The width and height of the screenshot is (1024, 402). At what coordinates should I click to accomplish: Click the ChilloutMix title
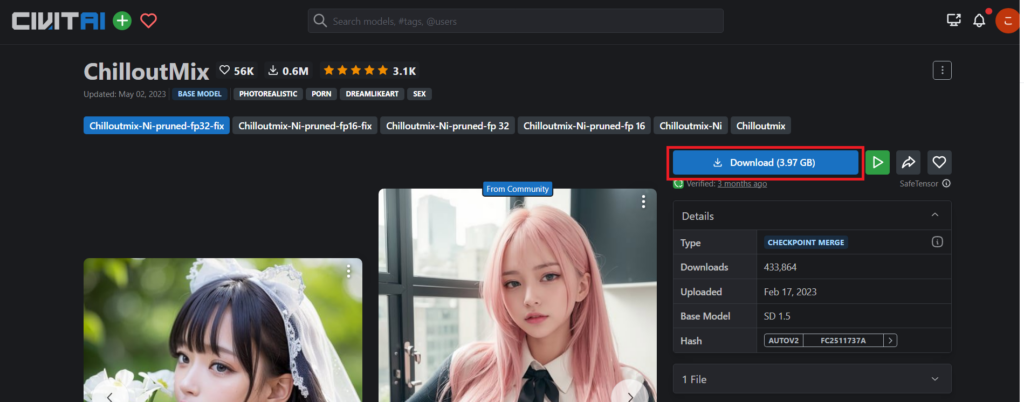[146, 71]
